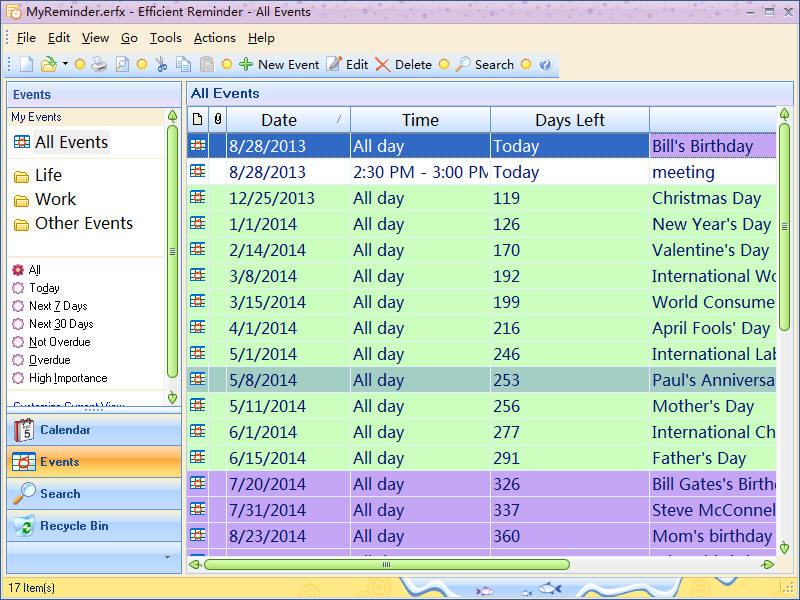The height and width of the screenshot is (600, 800).
Task: Expand navigation pane options arrow at bottom
Action: (x=167, y=557)
